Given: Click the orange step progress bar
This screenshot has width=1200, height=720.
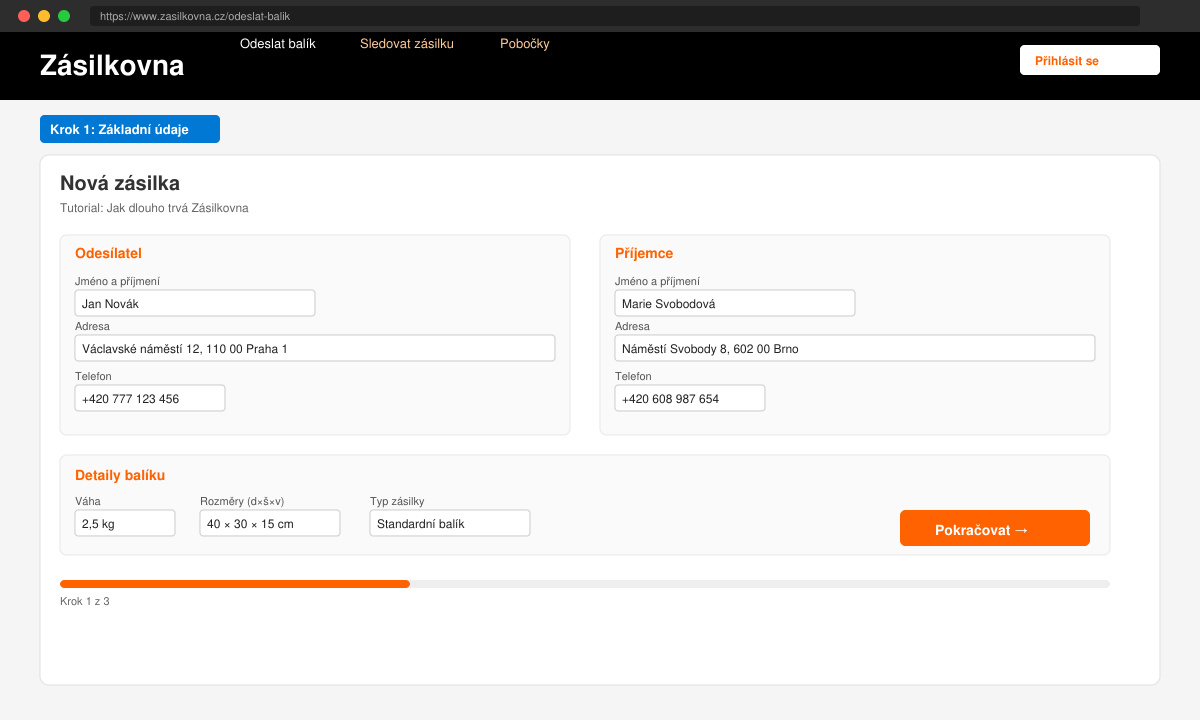Looking at the screenshot, I should (235, 584).
